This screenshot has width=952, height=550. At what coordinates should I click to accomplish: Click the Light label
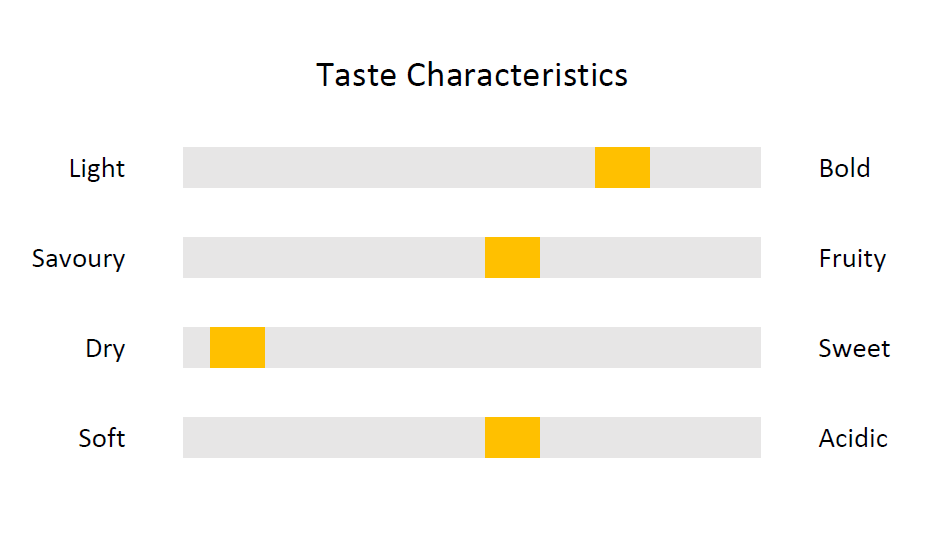(97, 168)
